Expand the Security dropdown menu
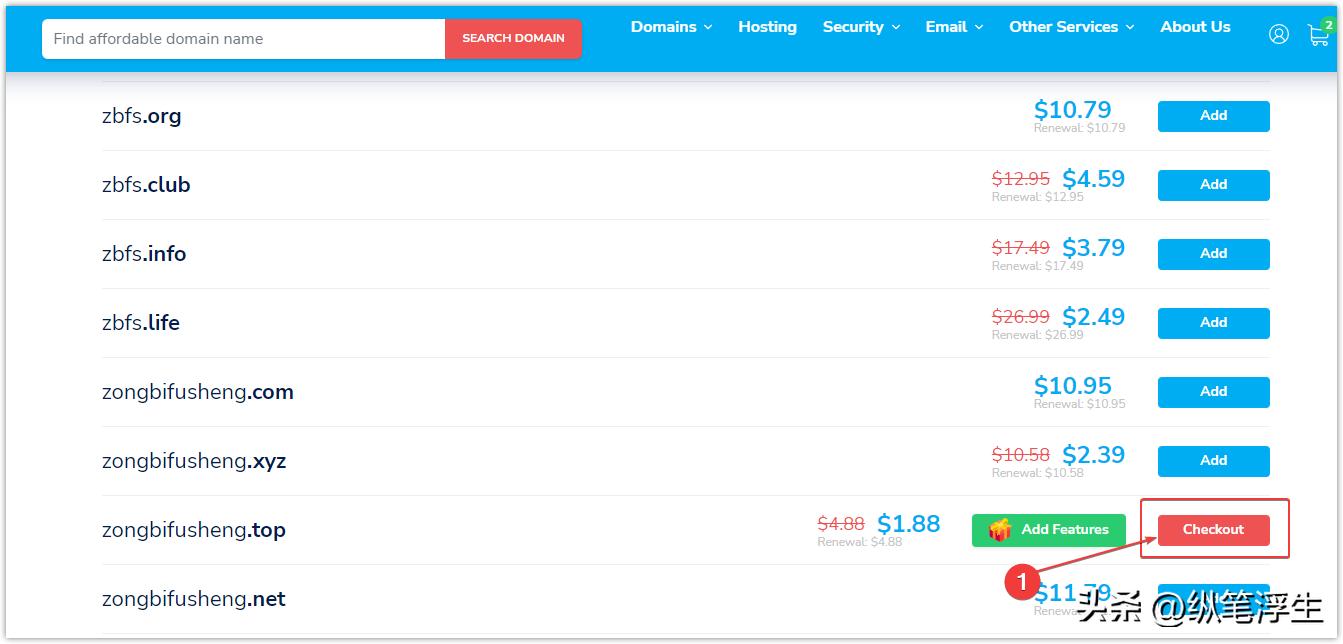The width and height of the screenshot is (1343, 644). point(861,27)
